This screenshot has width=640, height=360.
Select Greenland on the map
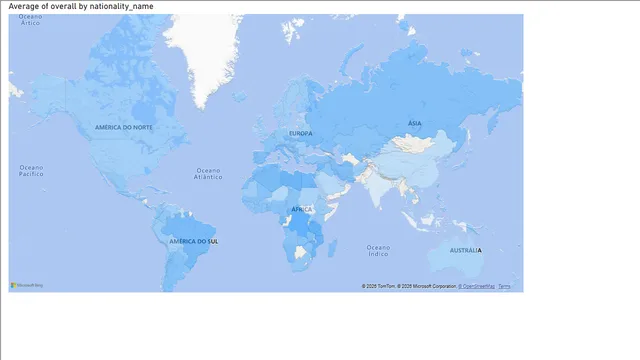click(204, 53)
